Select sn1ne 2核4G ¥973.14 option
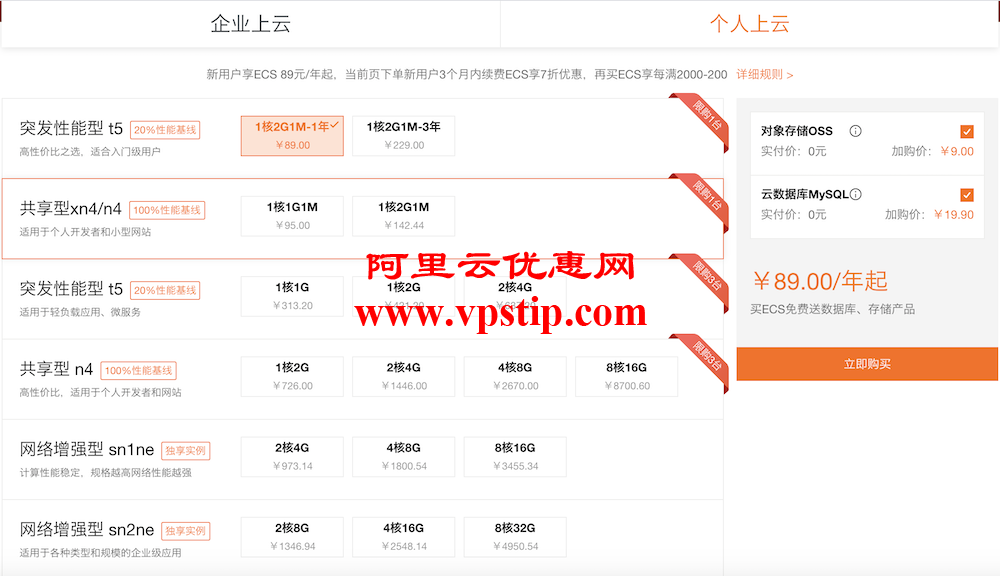Viewport: 1000px width, 576px height. pyautogui.click(x=292, y=457)
